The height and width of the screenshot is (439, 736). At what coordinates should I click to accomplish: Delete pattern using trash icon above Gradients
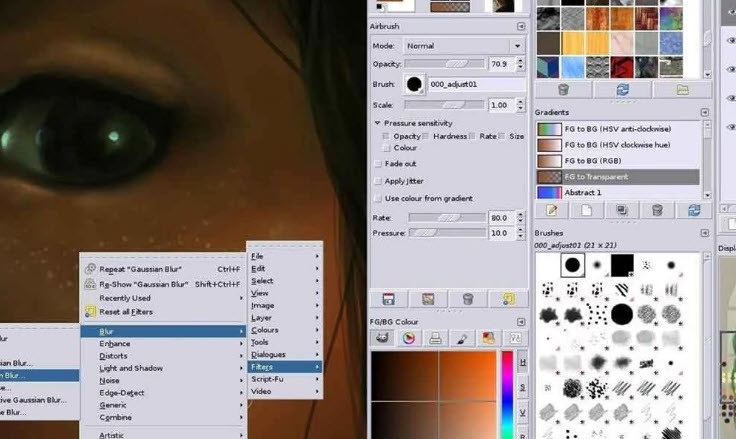pos(563,89)
